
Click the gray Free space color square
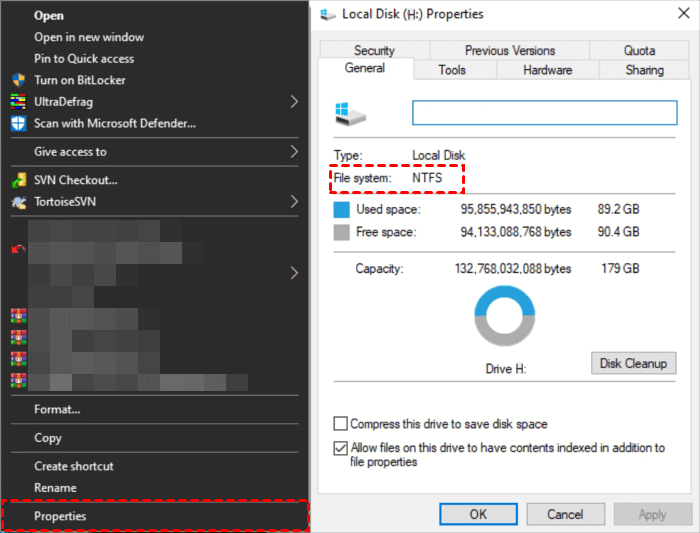coord(342,232)
